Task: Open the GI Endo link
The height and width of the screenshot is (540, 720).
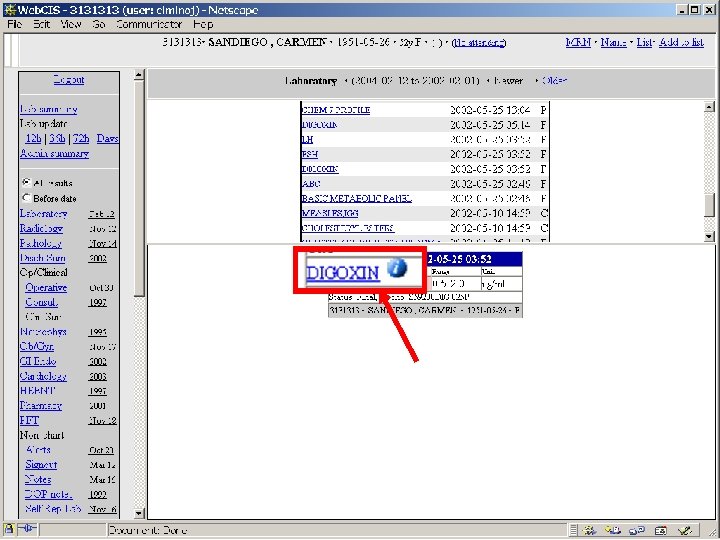Action: click(38, 361)
